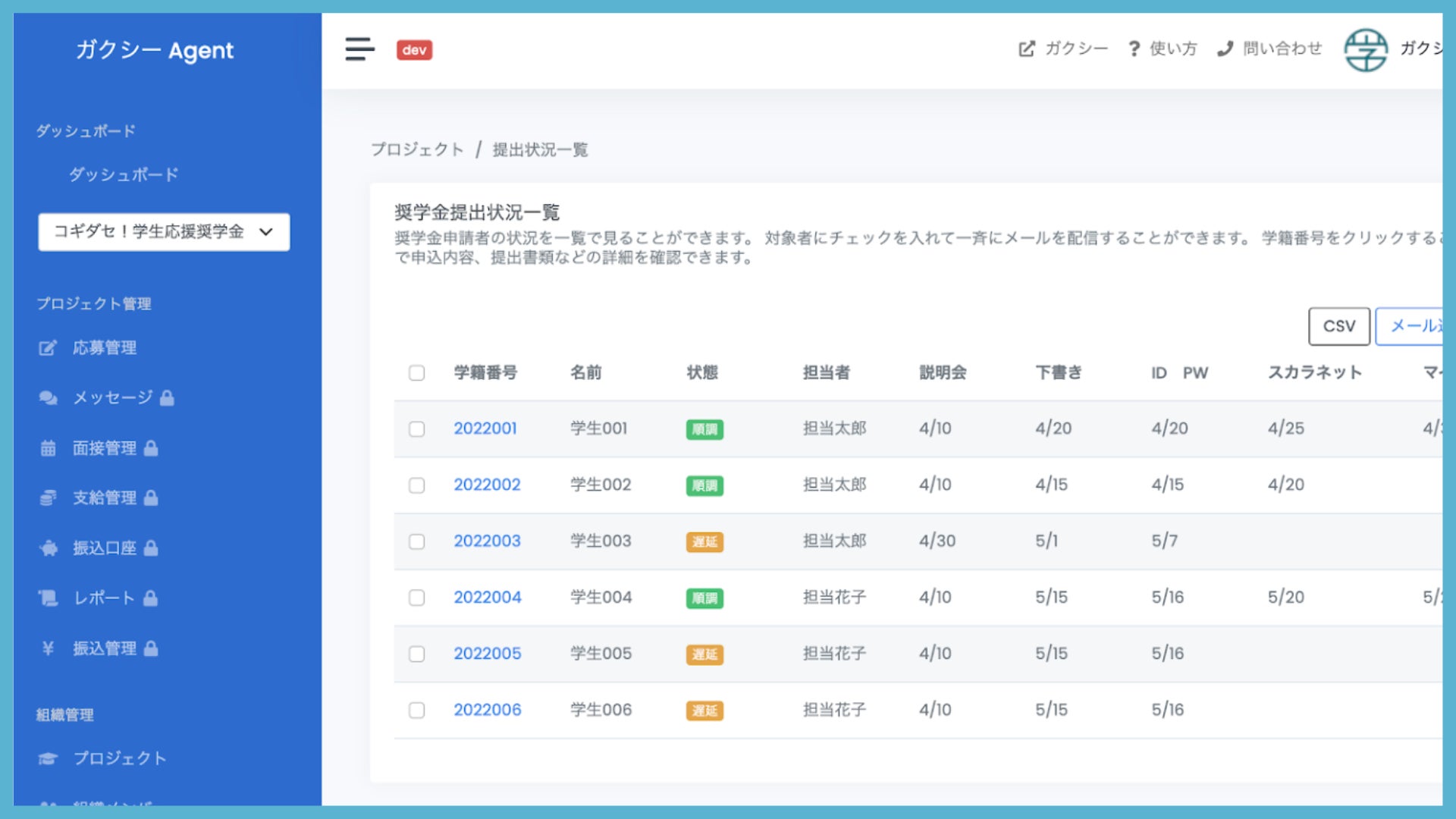
Task: Open 使い方 help in top bar
Action: [1162, 49]
